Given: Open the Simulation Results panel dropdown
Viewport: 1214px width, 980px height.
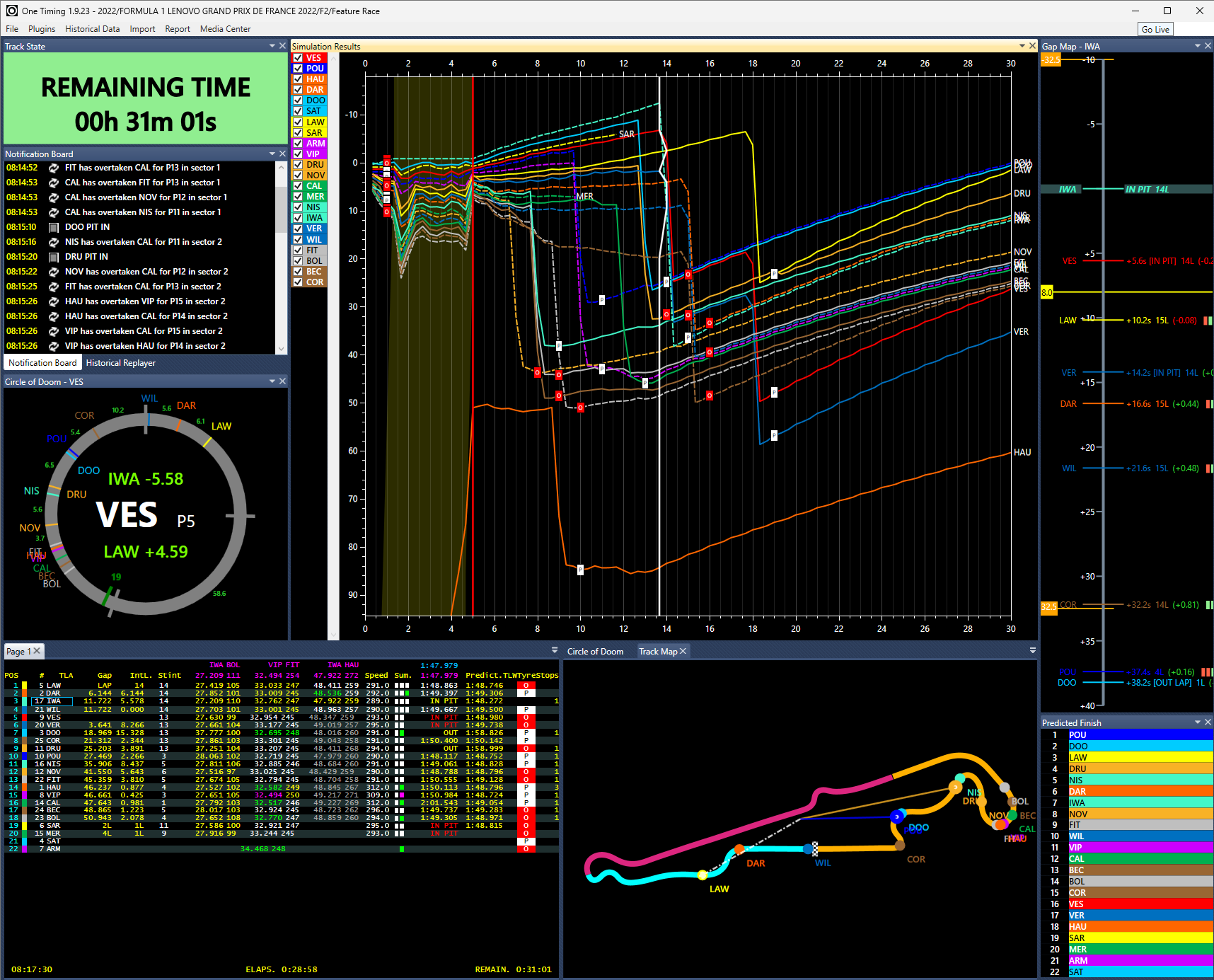Looking at the screenshot, I should click(1022, 46).
